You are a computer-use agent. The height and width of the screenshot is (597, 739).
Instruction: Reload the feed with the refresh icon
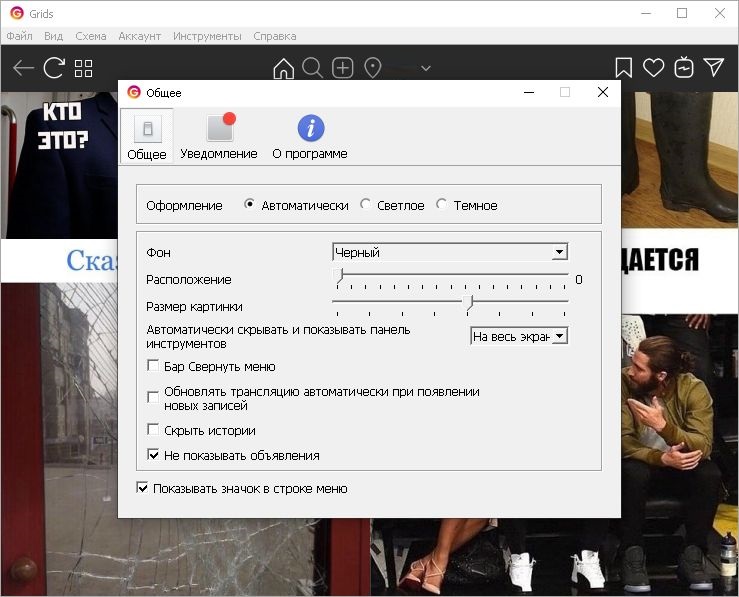(54, 68)
